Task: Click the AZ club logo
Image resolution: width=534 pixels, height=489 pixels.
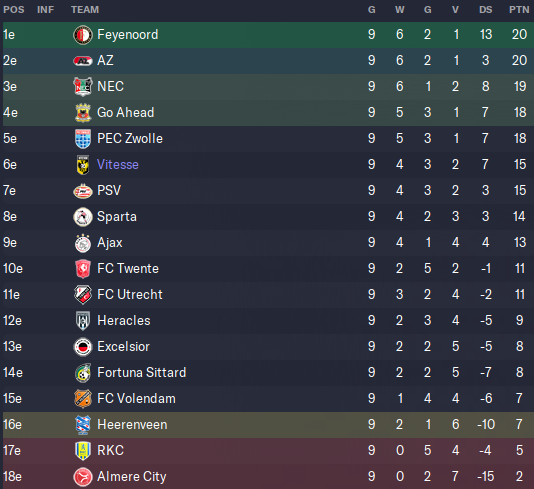Action: (x=83, y=61)
